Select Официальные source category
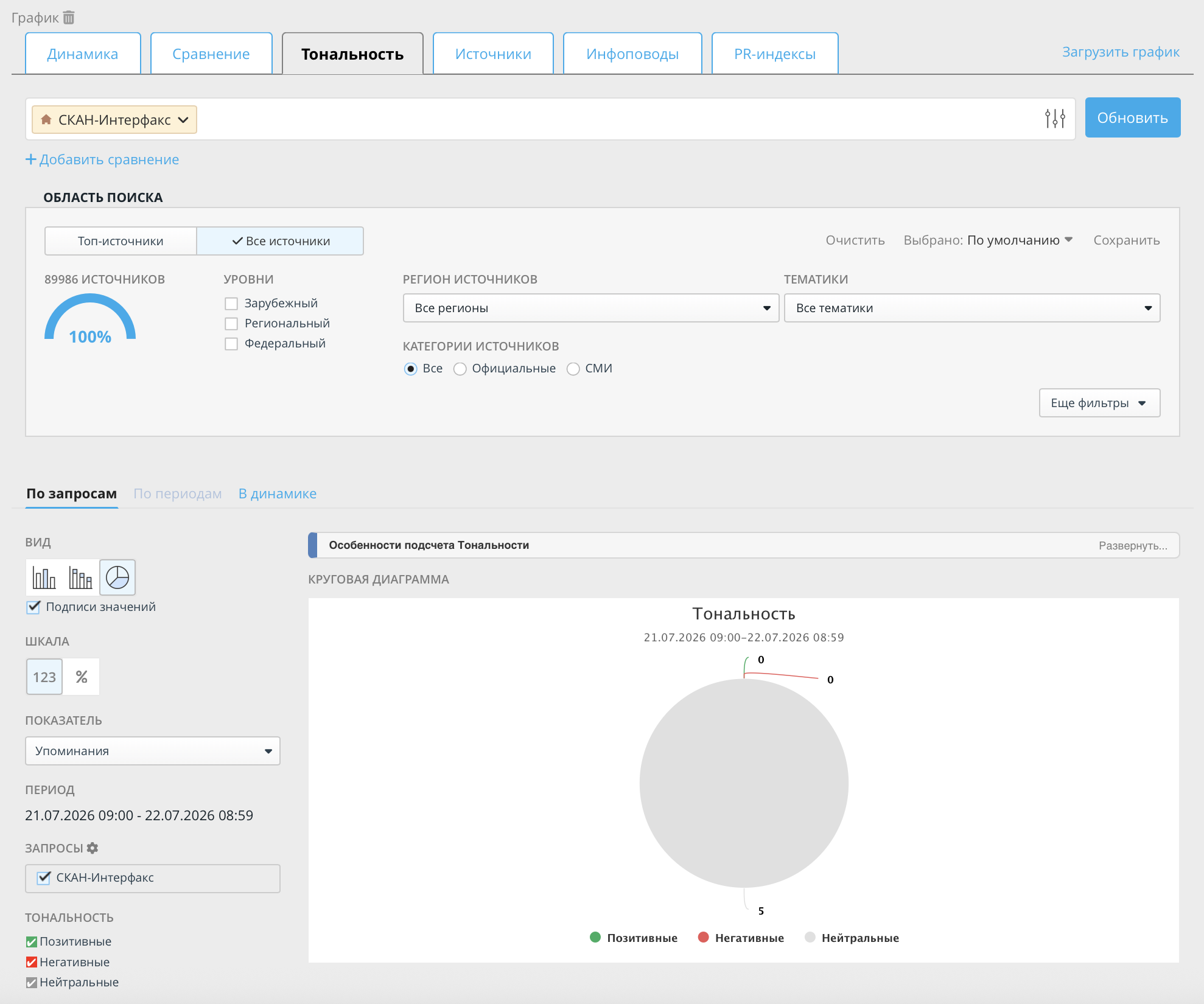 [x=460, y=369]
